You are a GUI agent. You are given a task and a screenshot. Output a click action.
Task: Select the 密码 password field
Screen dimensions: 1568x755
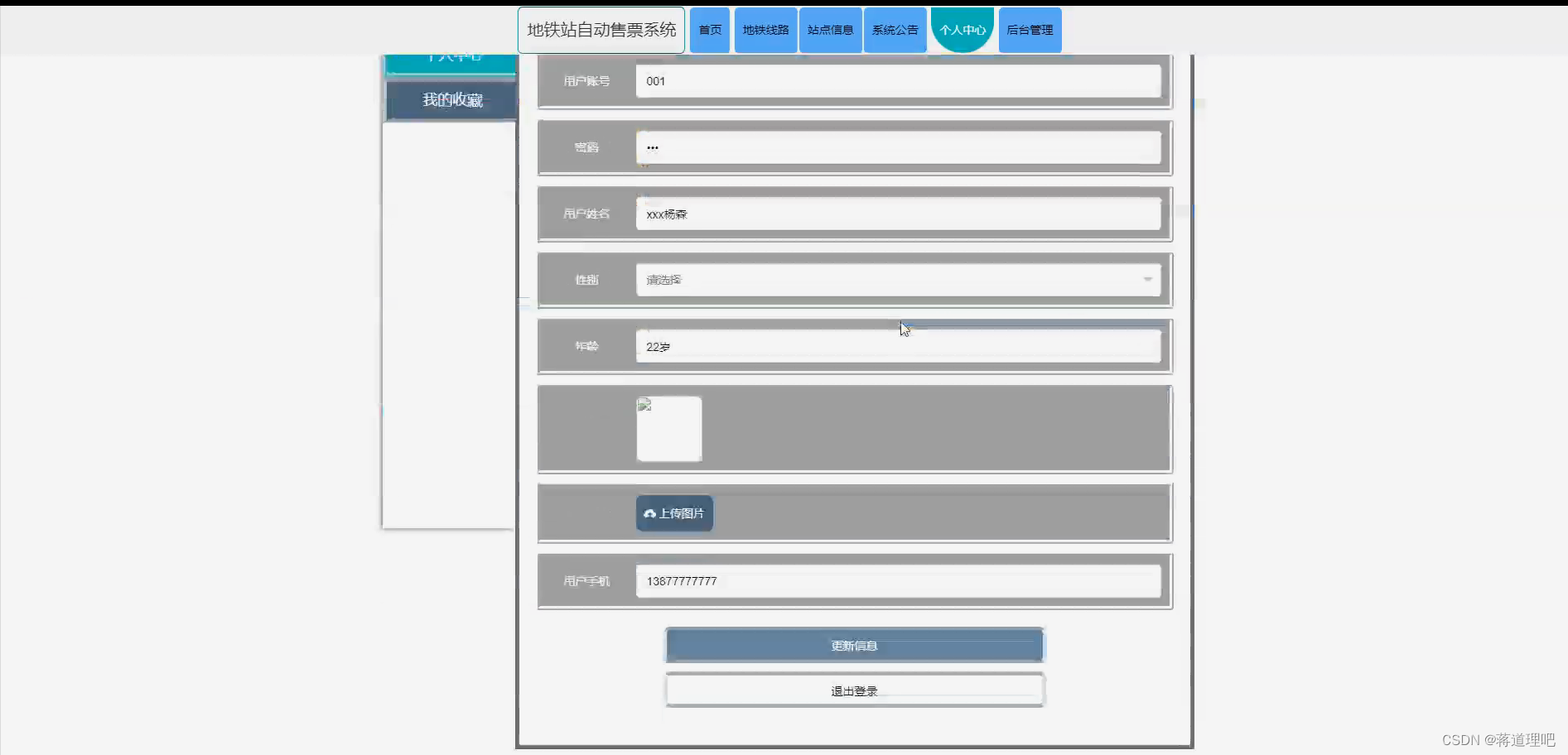pyautogui.click(x=899, y=147)
